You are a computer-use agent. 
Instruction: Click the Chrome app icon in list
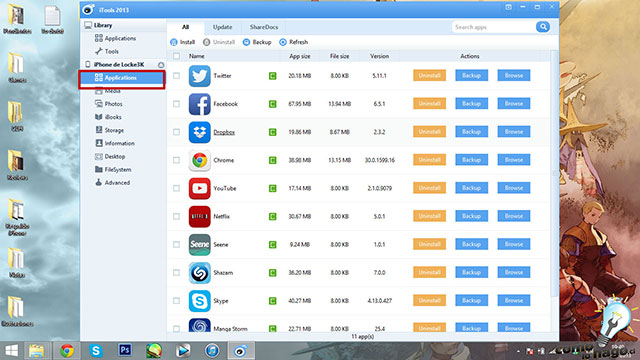pos(200,160)
